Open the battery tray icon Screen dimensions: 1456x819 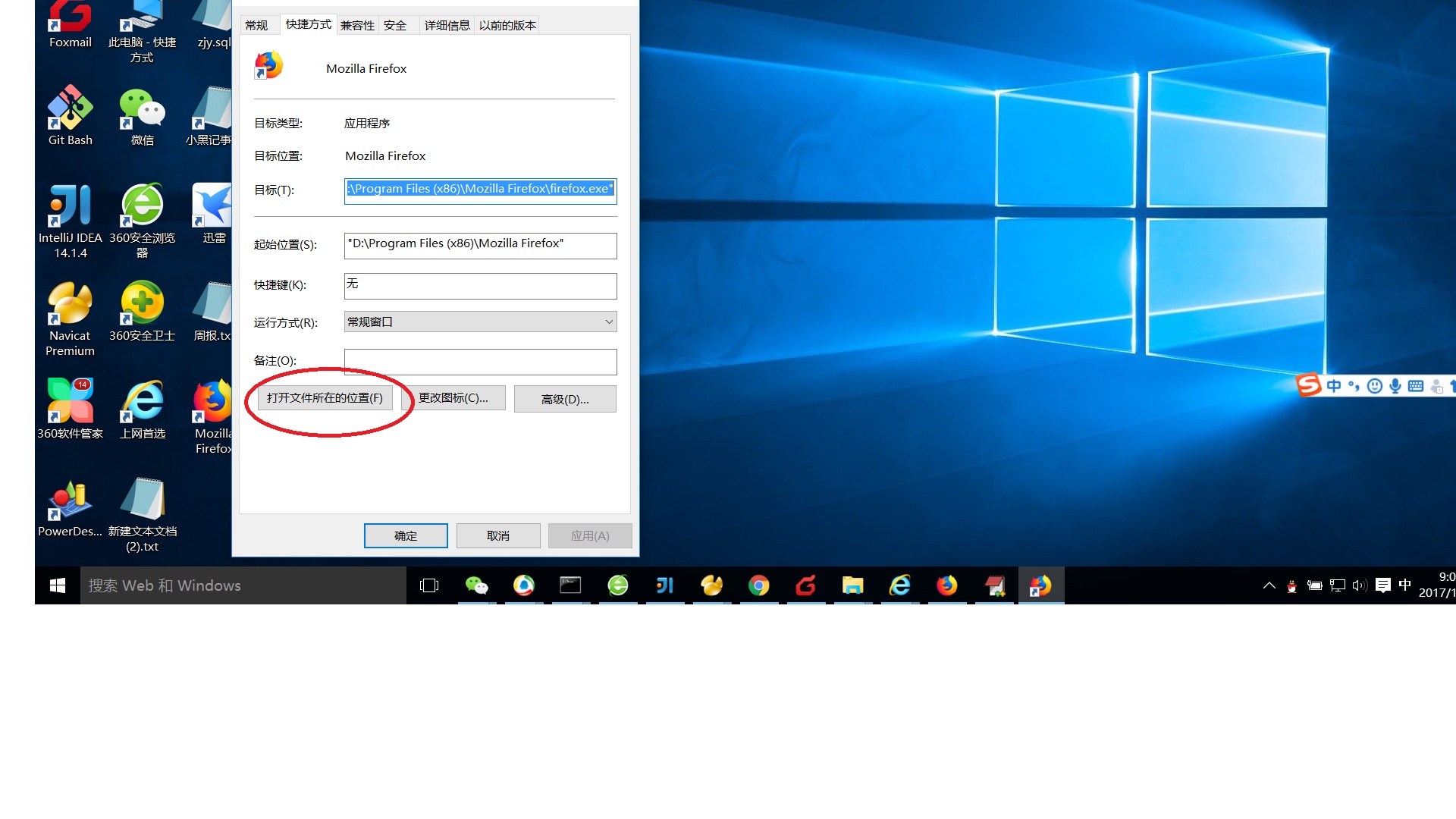click(x=1314, y=585)
